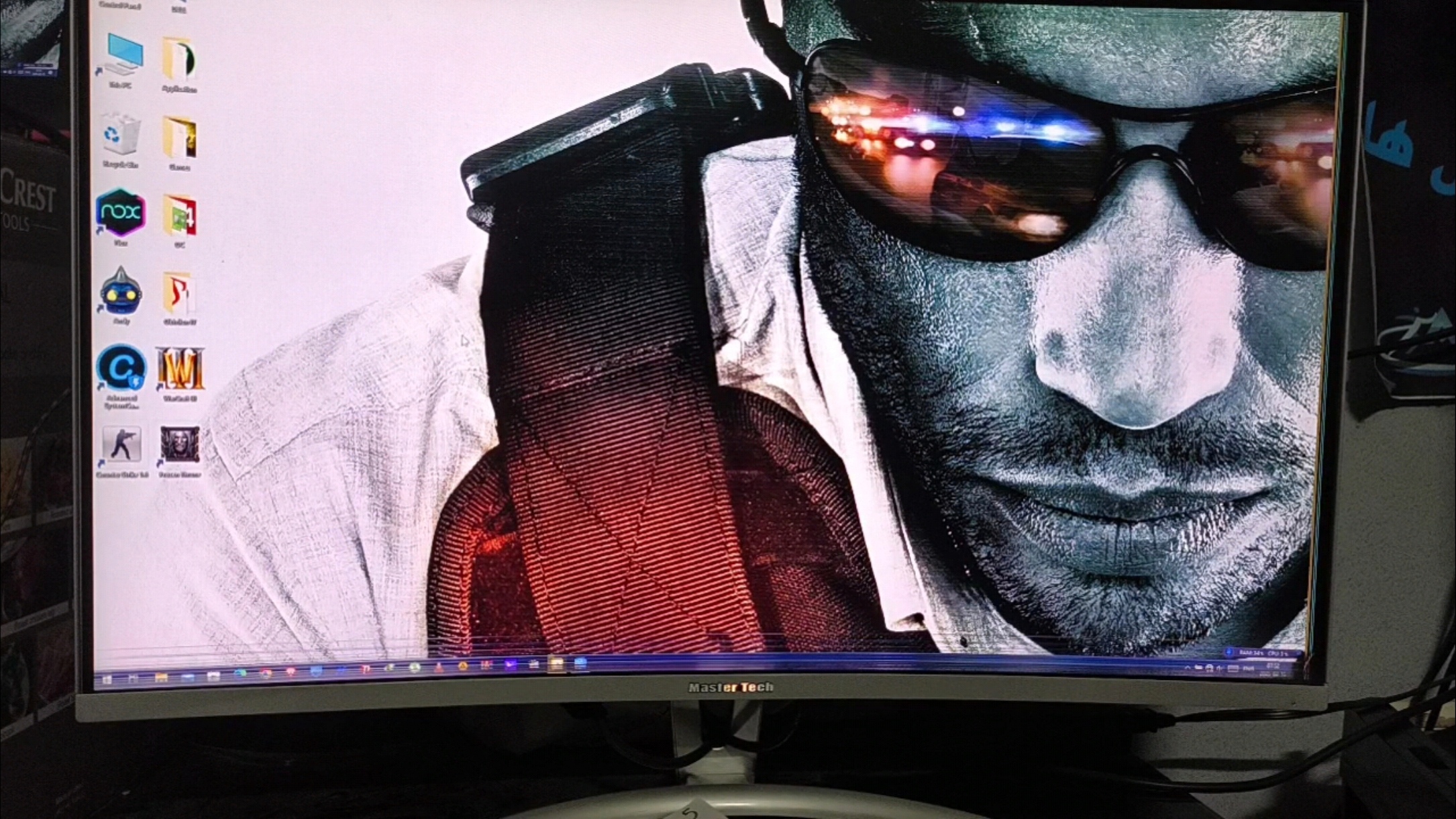Open the This PC desktop icon
Image resolution: width=1456 pixels, height=819 pixels.
[121, 60]
